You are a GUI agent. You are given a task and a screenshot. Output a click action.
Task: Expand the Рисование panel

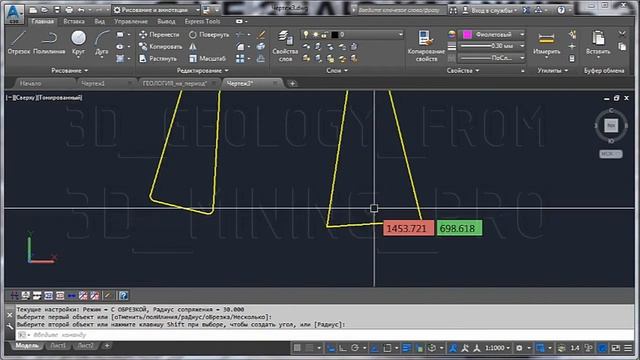coord(69,71)
